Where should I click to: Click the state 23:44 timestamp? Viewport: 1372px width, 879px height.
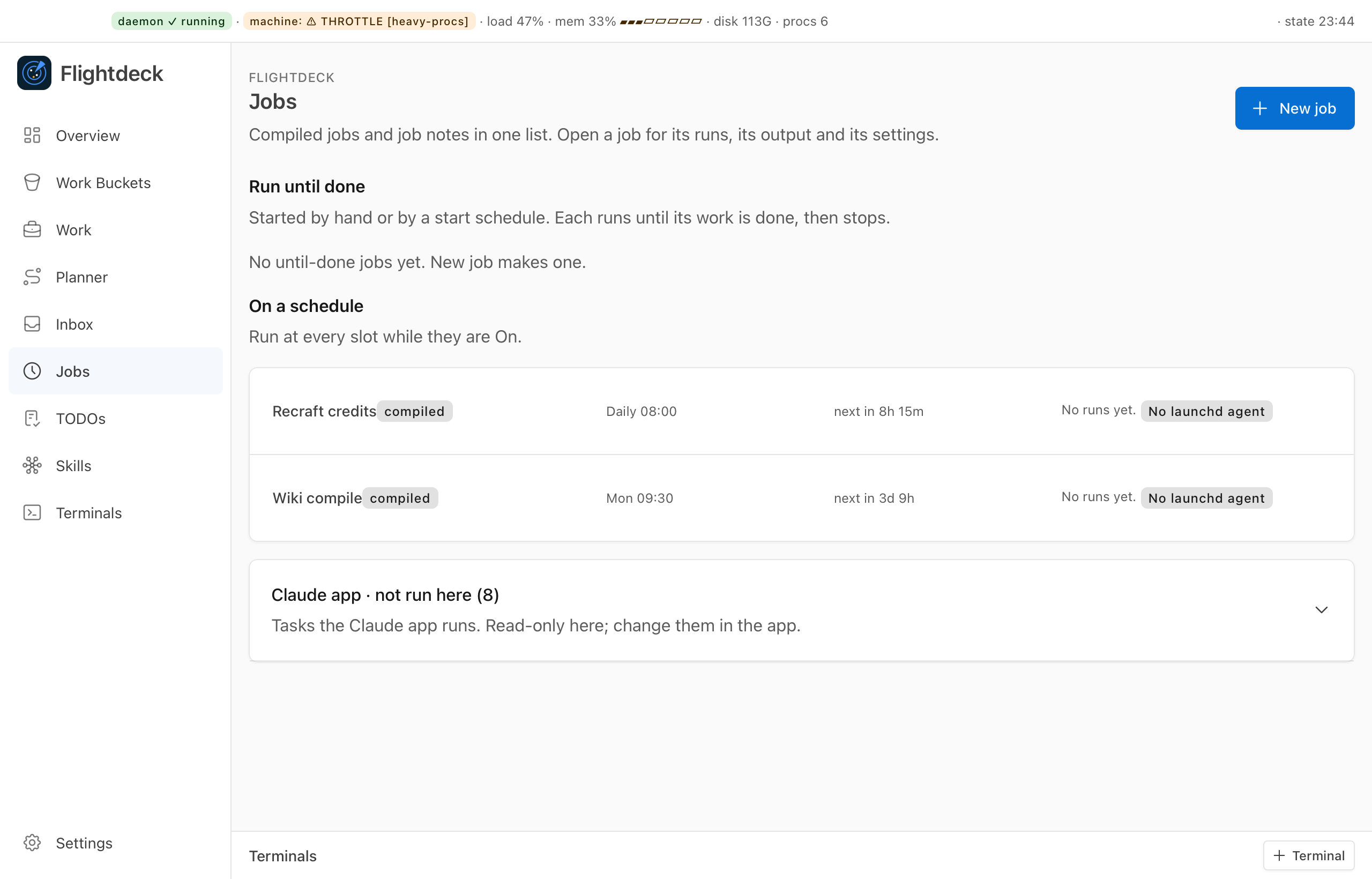[x=1319, y=21]
